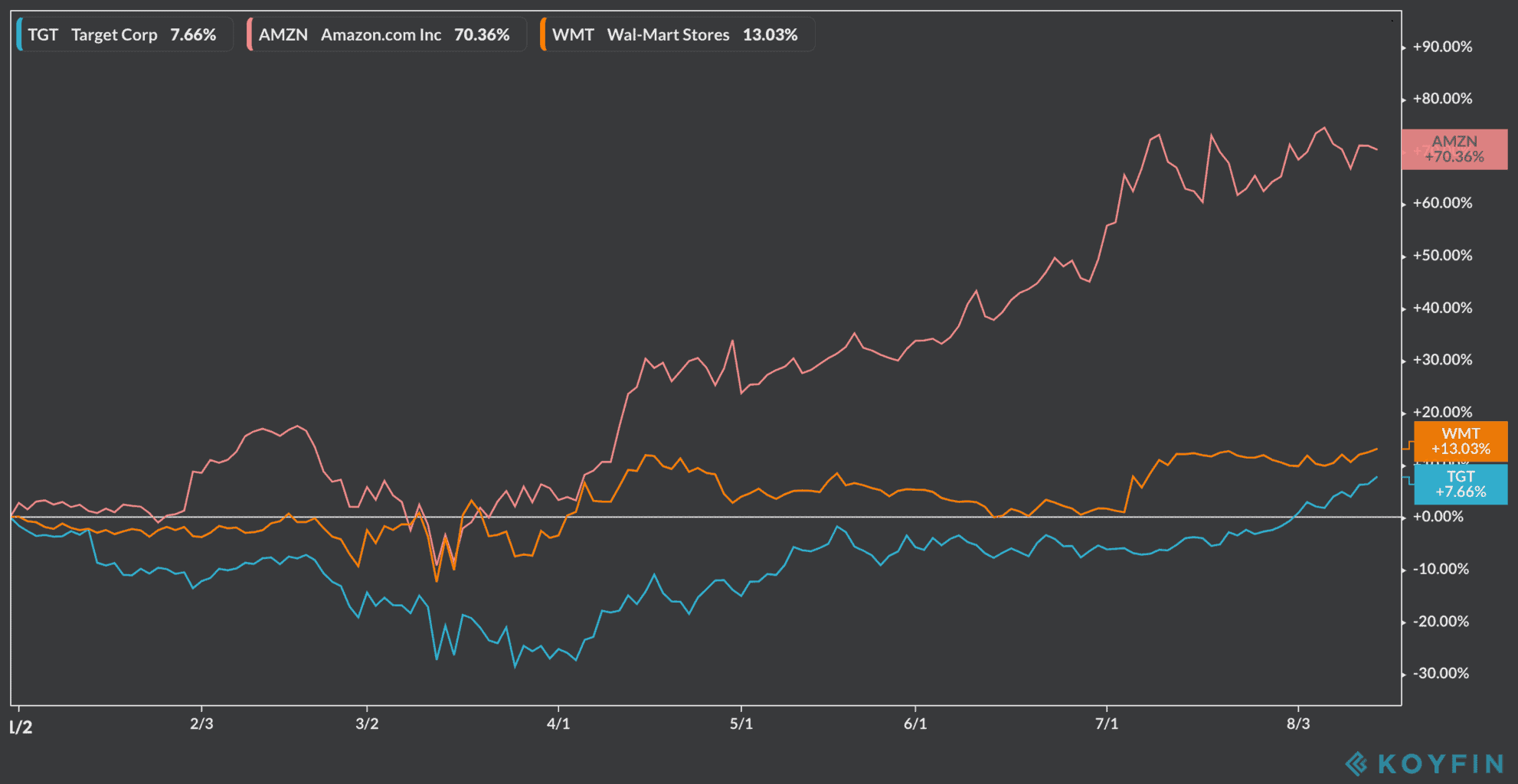Click the +90.00% y-axis label
The height and width of the screenshot is (784, 1518).
[x=1442, y=47]
